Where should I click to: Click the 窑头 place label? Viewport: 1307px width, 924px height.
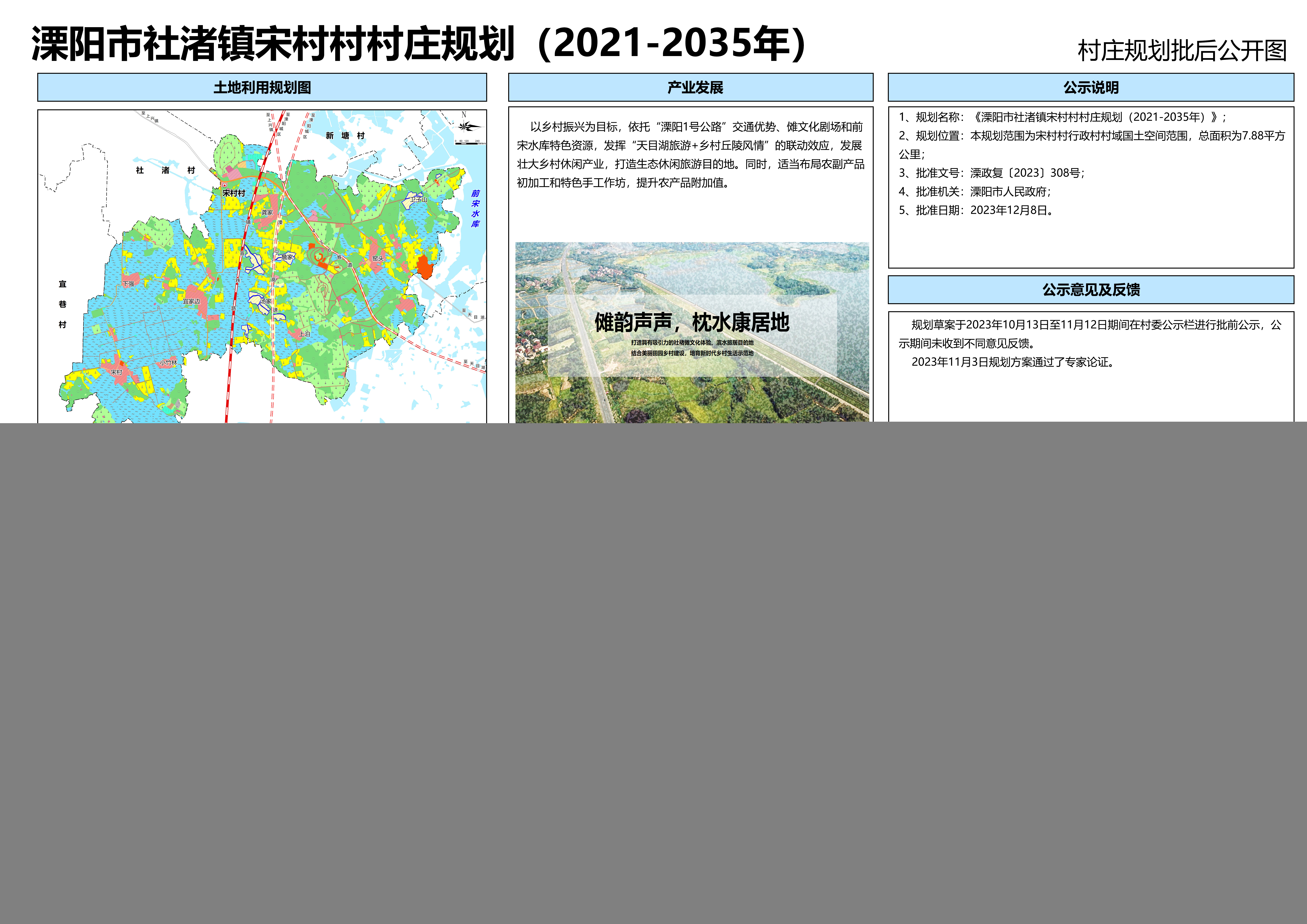[x=378, y=259]
